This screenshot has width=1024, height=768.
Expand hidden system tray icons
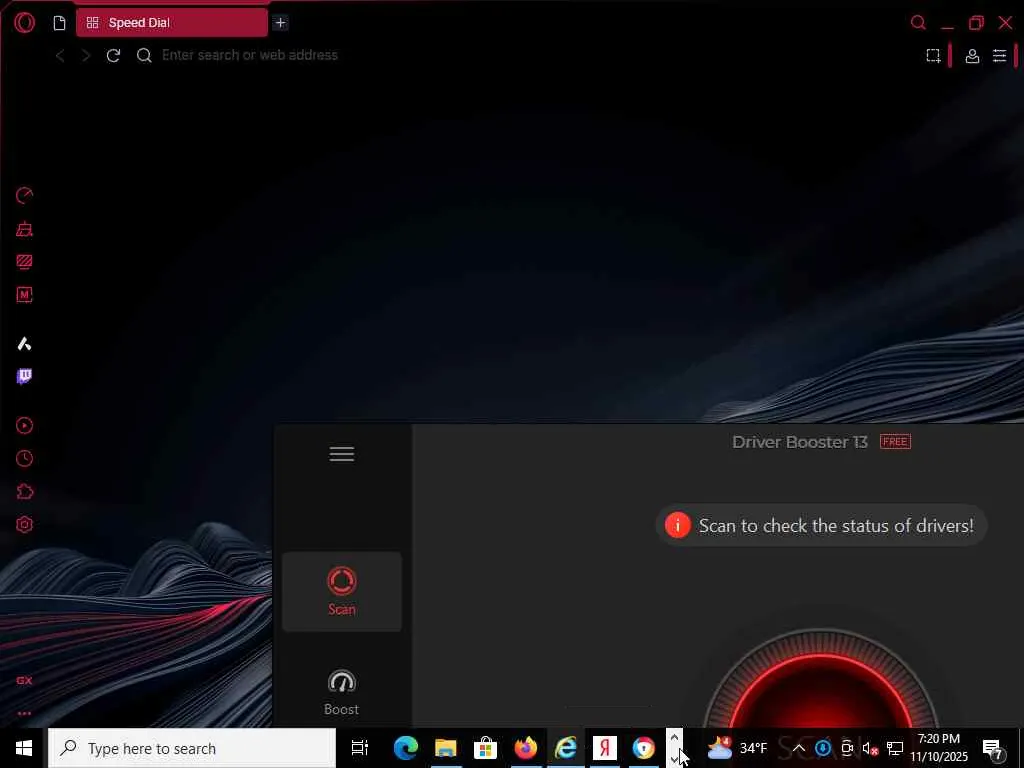799,748
